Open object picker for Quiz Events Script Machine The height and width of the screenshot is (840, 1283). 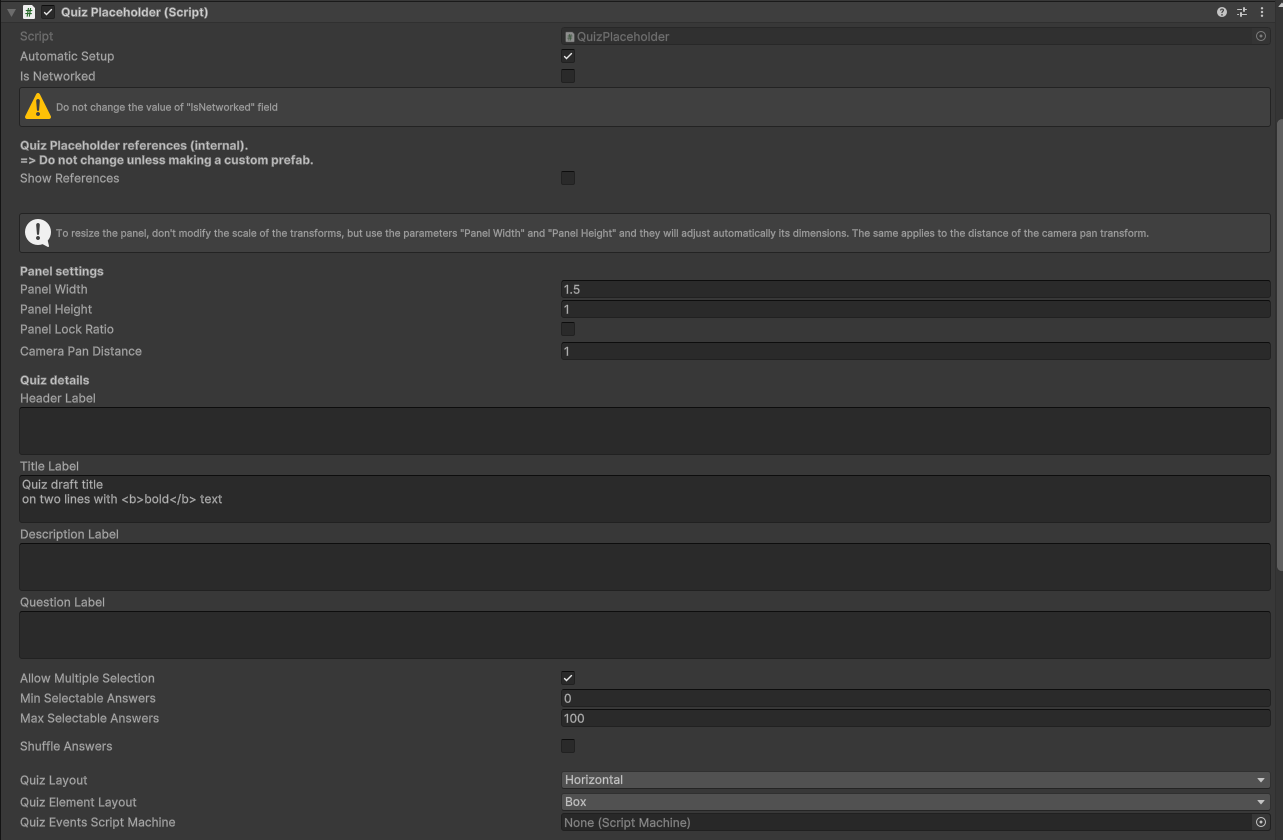click(1259, 822)
